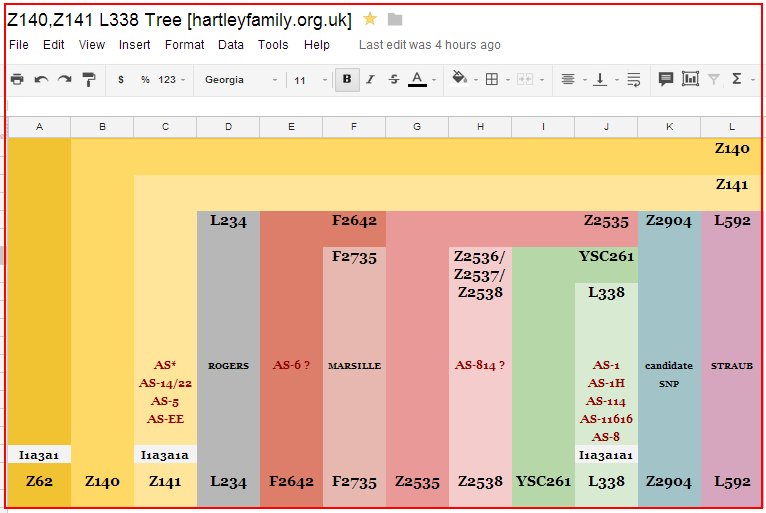Image resolution: width=766 pixels, height=513 pixels.
Task: Select the Z2536/Z2537/Z2538 cell
Action: 480,275
